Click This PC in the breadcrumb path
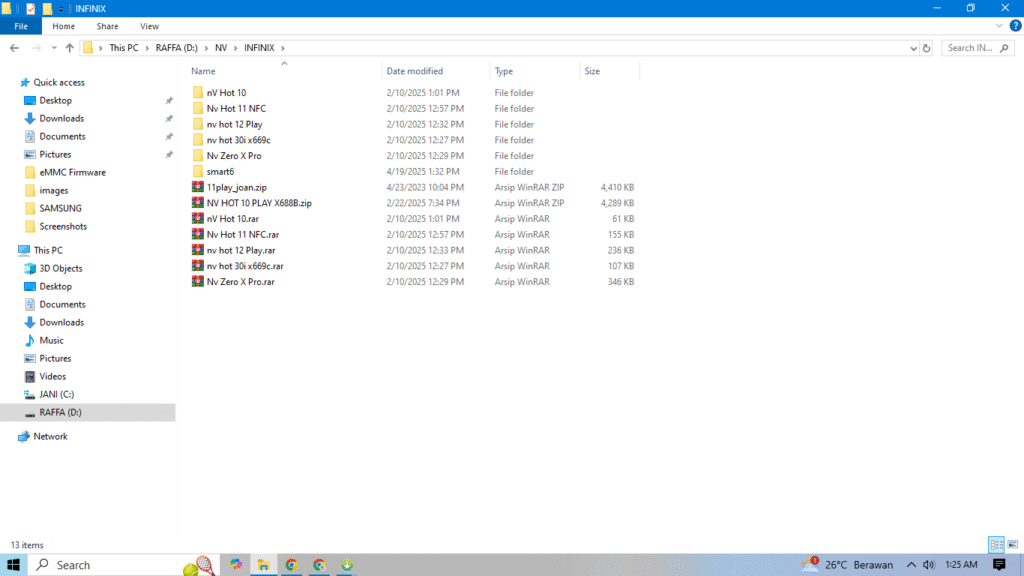This screenshot has height=576, width=1024. click(123, 47)
